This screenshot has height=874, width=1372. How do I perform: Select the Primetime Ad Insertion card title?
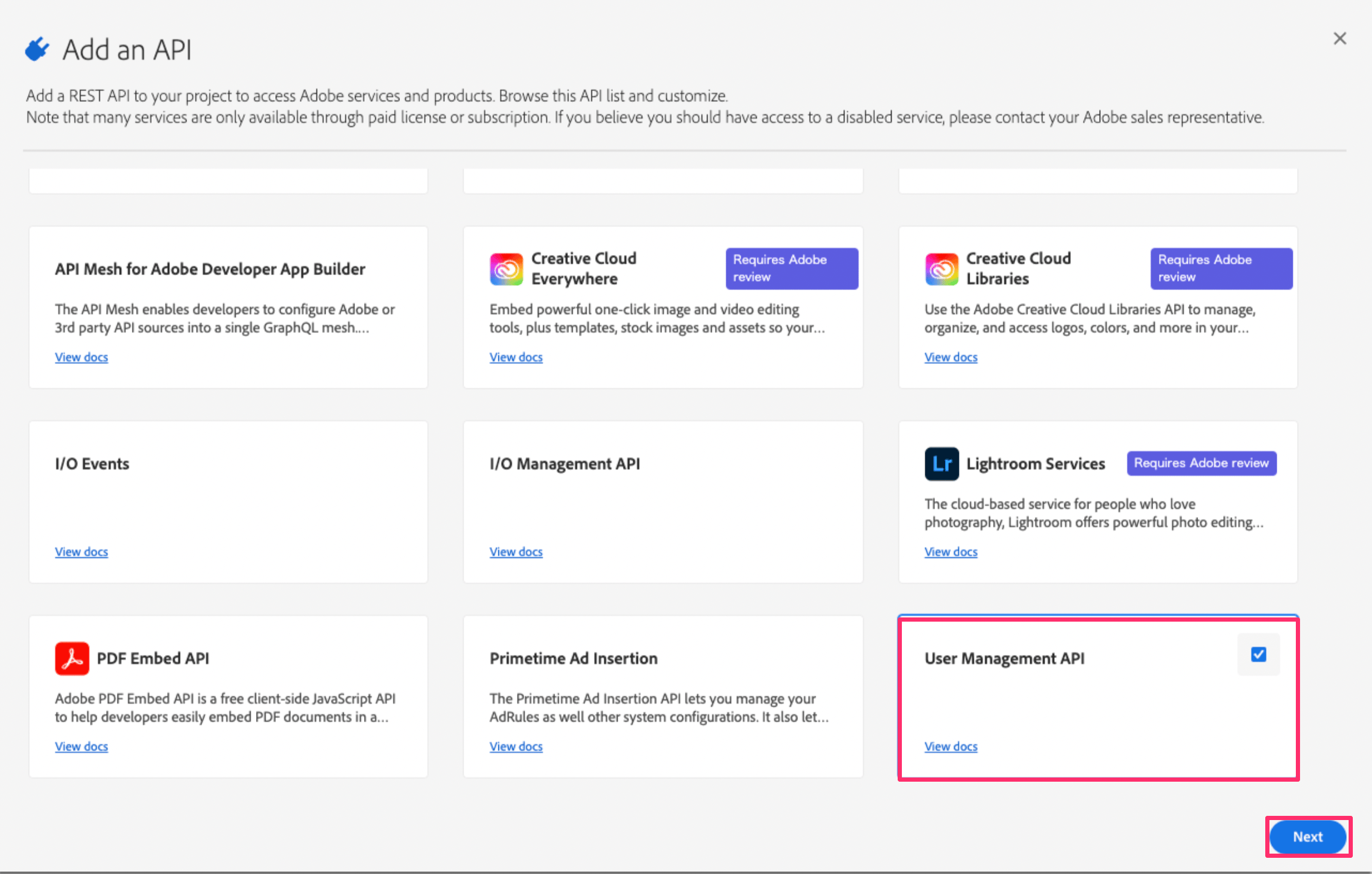coord(574,658)
